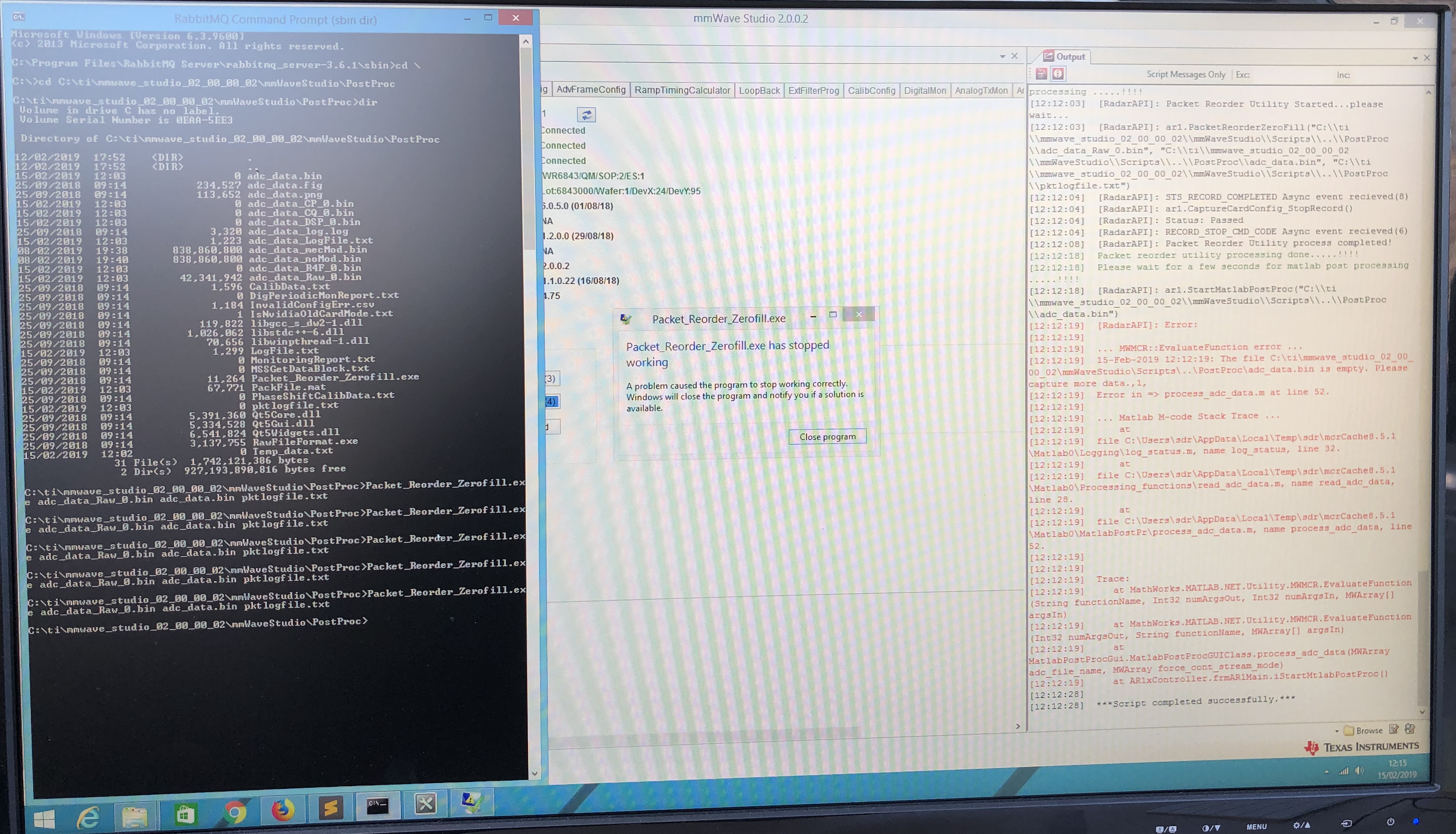Open File Explorer from taskbar

point(134,816)
